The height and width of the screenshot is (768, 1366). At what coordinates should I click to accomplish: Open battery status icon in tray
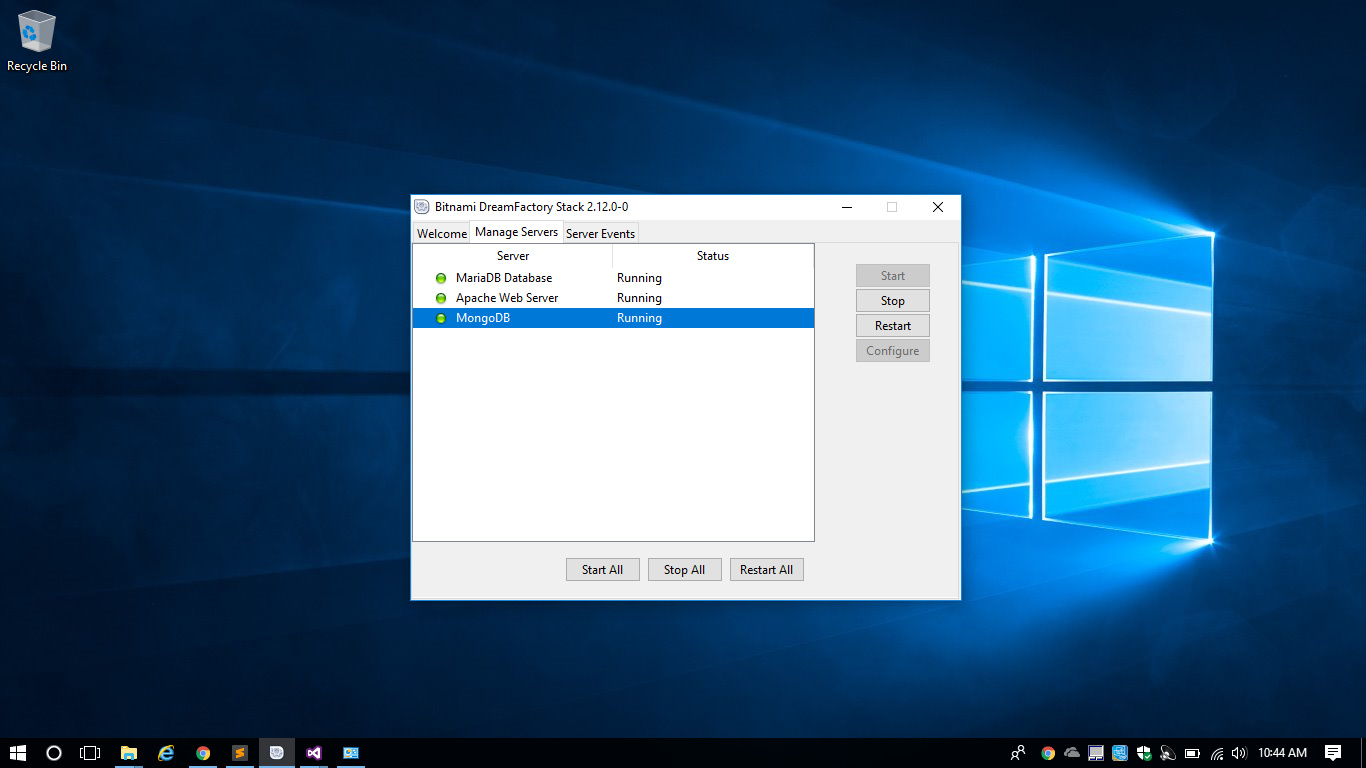click(x=1192, y=753)
